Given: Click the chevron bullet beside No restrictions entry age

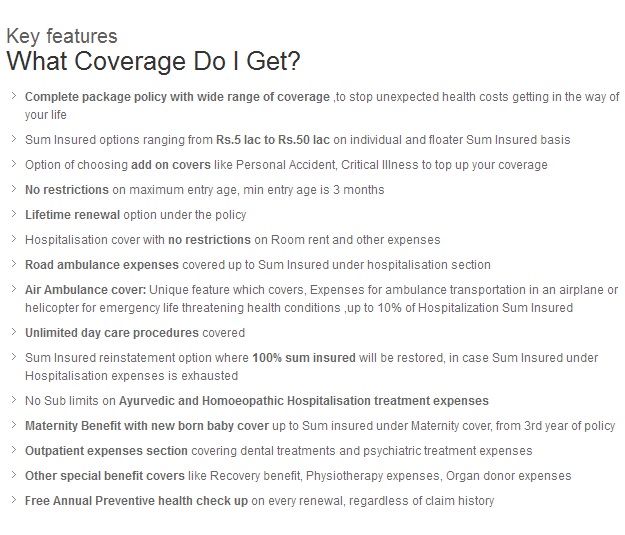Looking at the screenshot, I should (x=14, y=189).
